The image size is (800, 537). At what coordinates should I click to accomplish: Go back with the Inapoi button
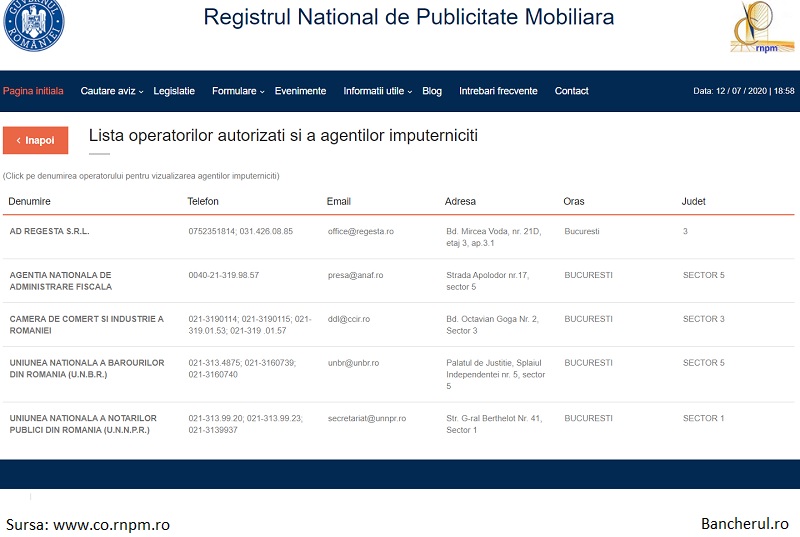click(35, 140)
